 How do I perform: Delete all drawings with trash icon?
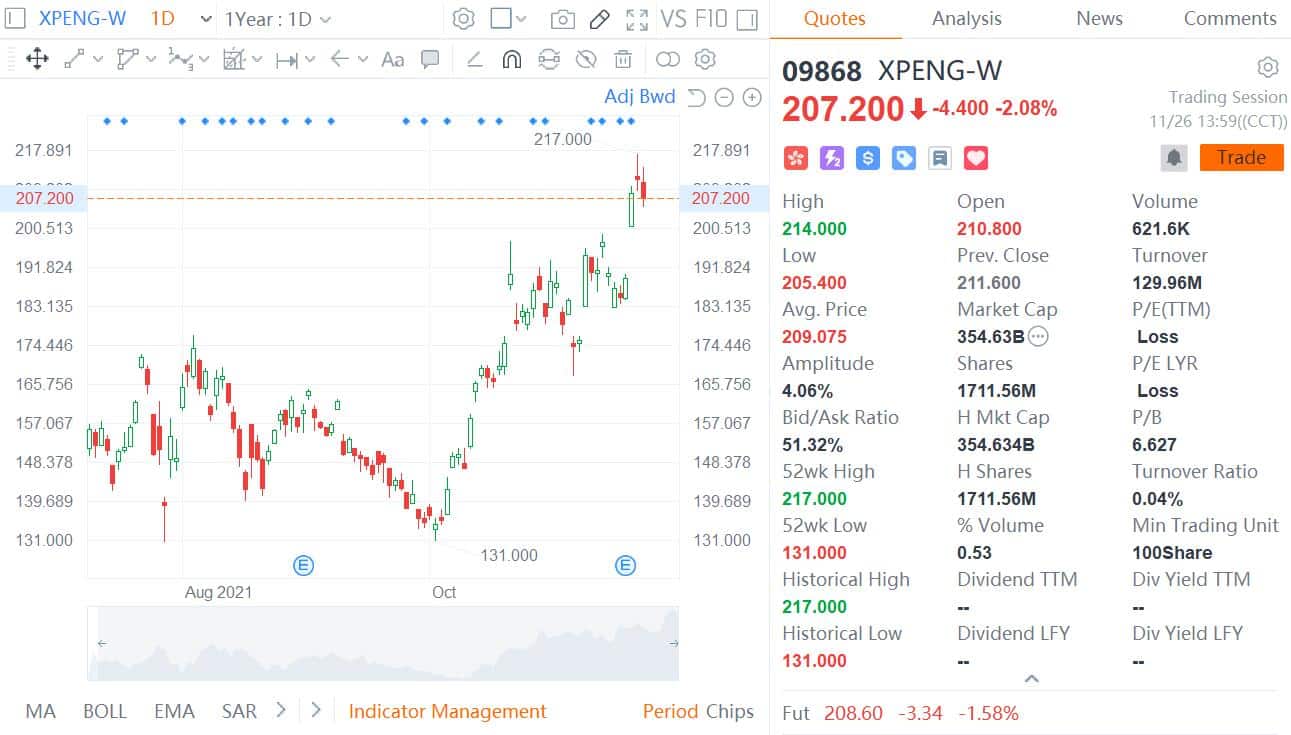(x=623, y=59)
